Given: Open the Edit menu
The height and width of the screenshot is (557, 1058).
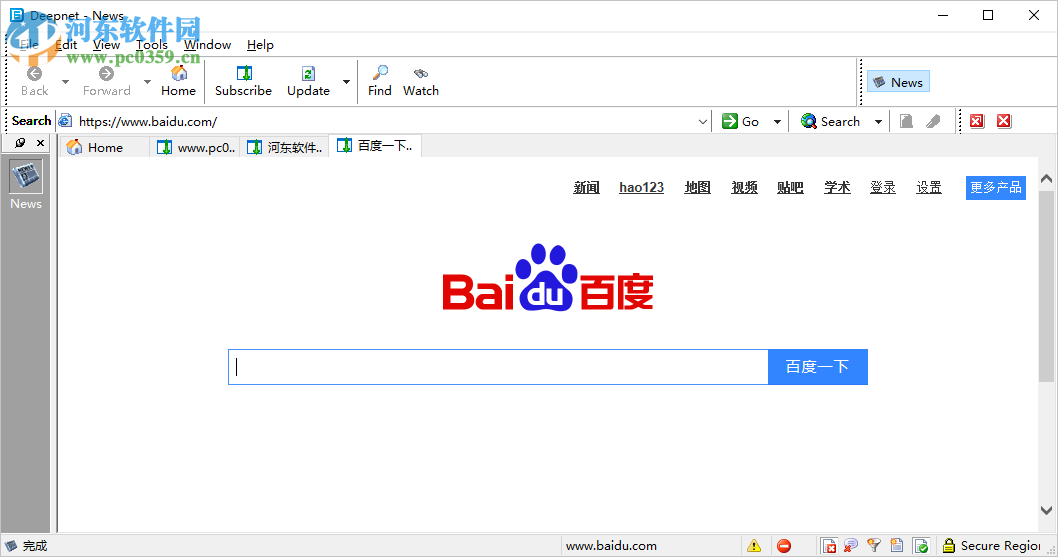Looking at the screenshot, I should pyautogui.click(x=66, y=45).
